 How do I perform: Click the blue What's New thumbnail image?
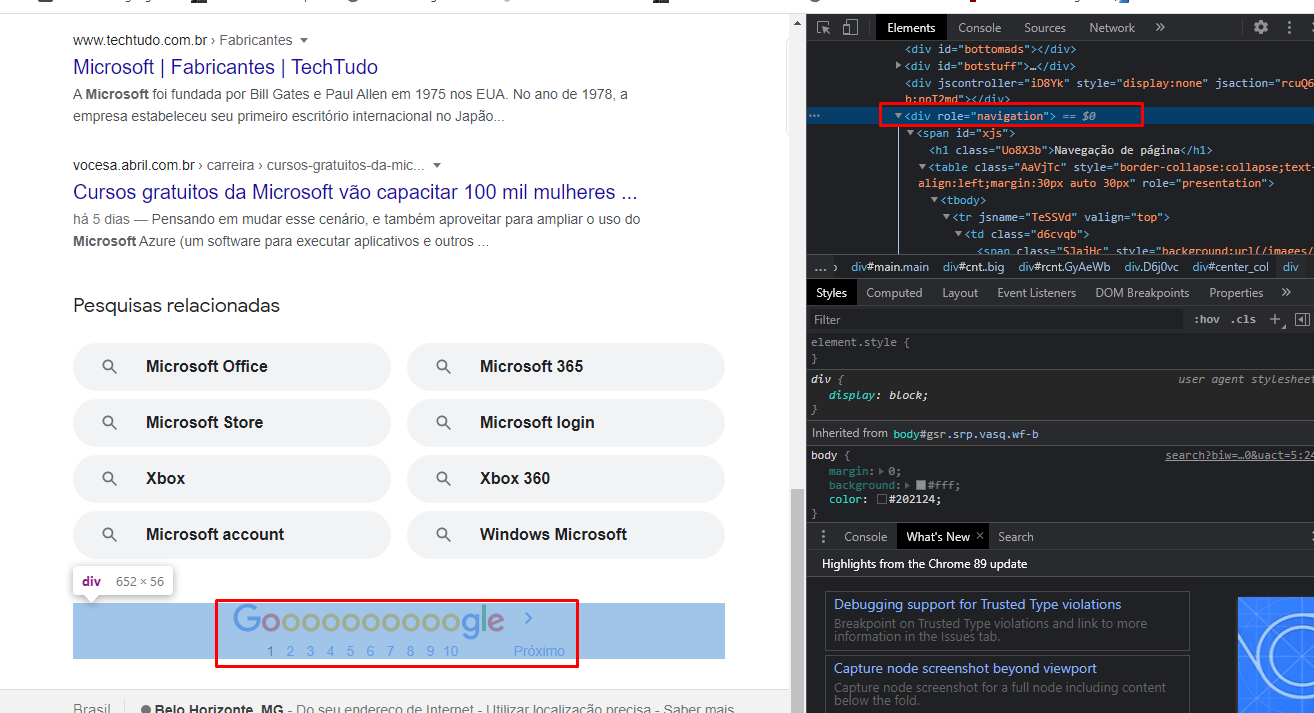pos(1275,653)
